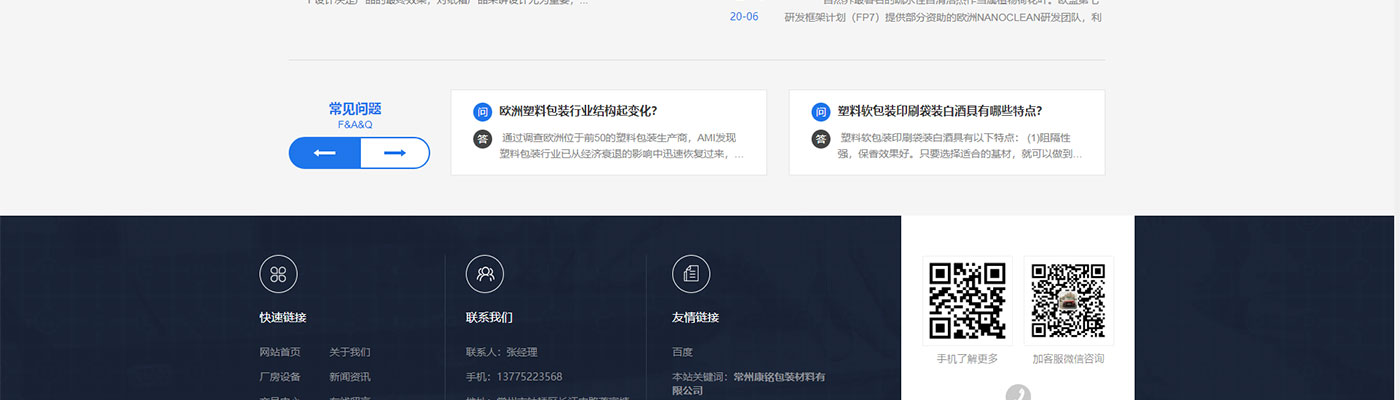Click the previous arrow under 常见问题
This screenshot has width=1400, height=400.
pyautogui.click(x=324, y=153)
